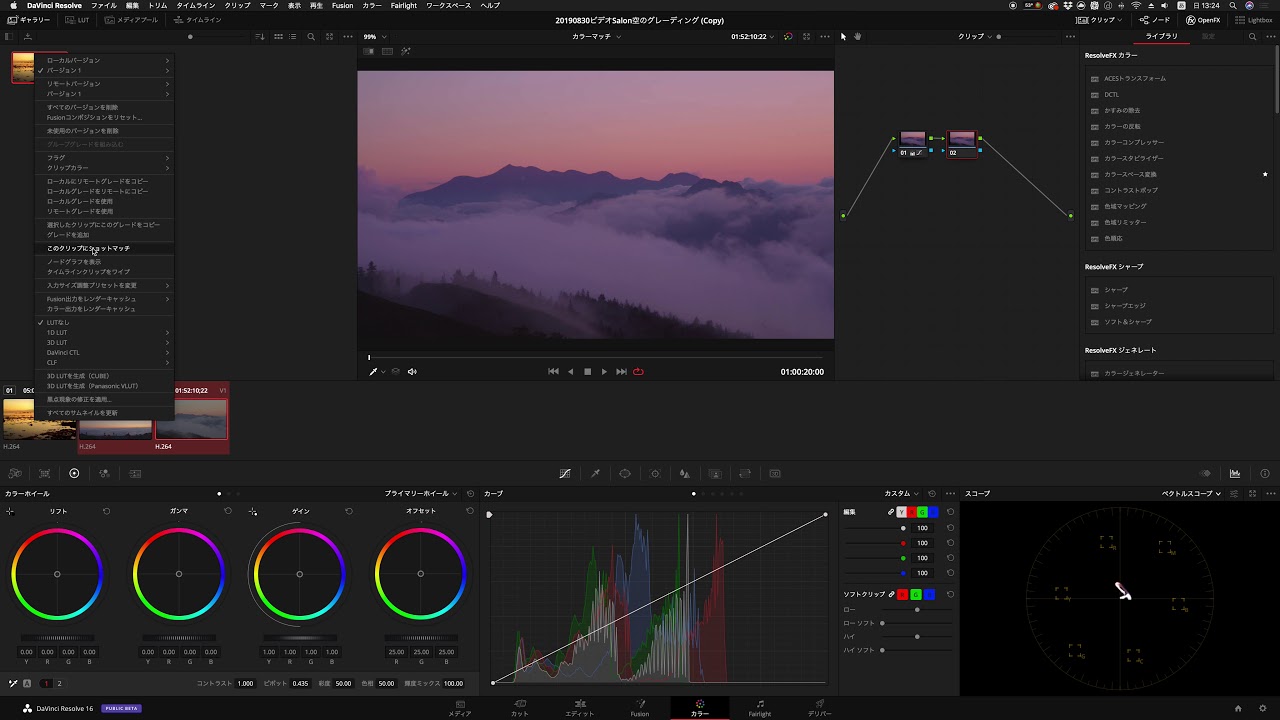Viewport: 1280px width, 720px height.
Task: Toggle the soft clip channel link
Action: click(891, 594)
